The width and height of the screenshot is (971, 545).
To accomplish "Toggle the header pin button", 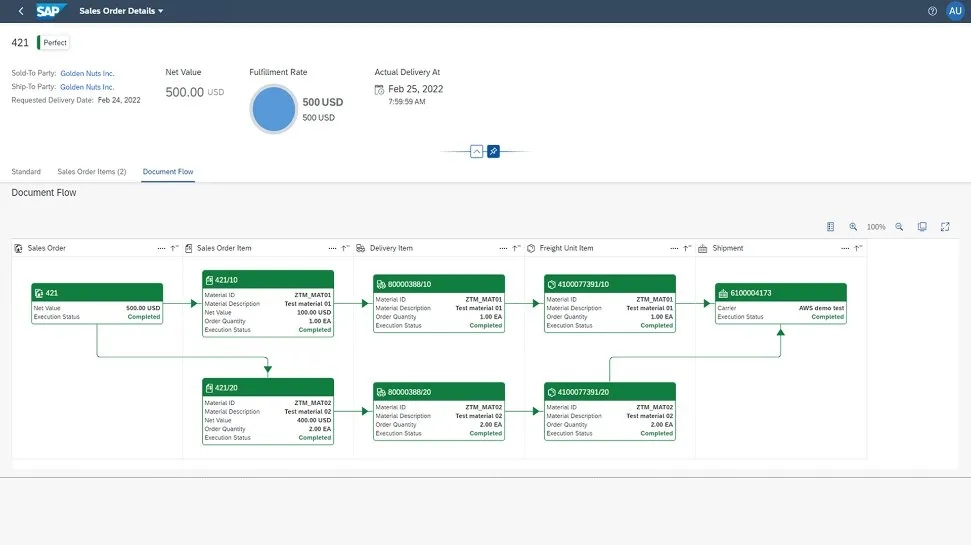I will point(493,152).
